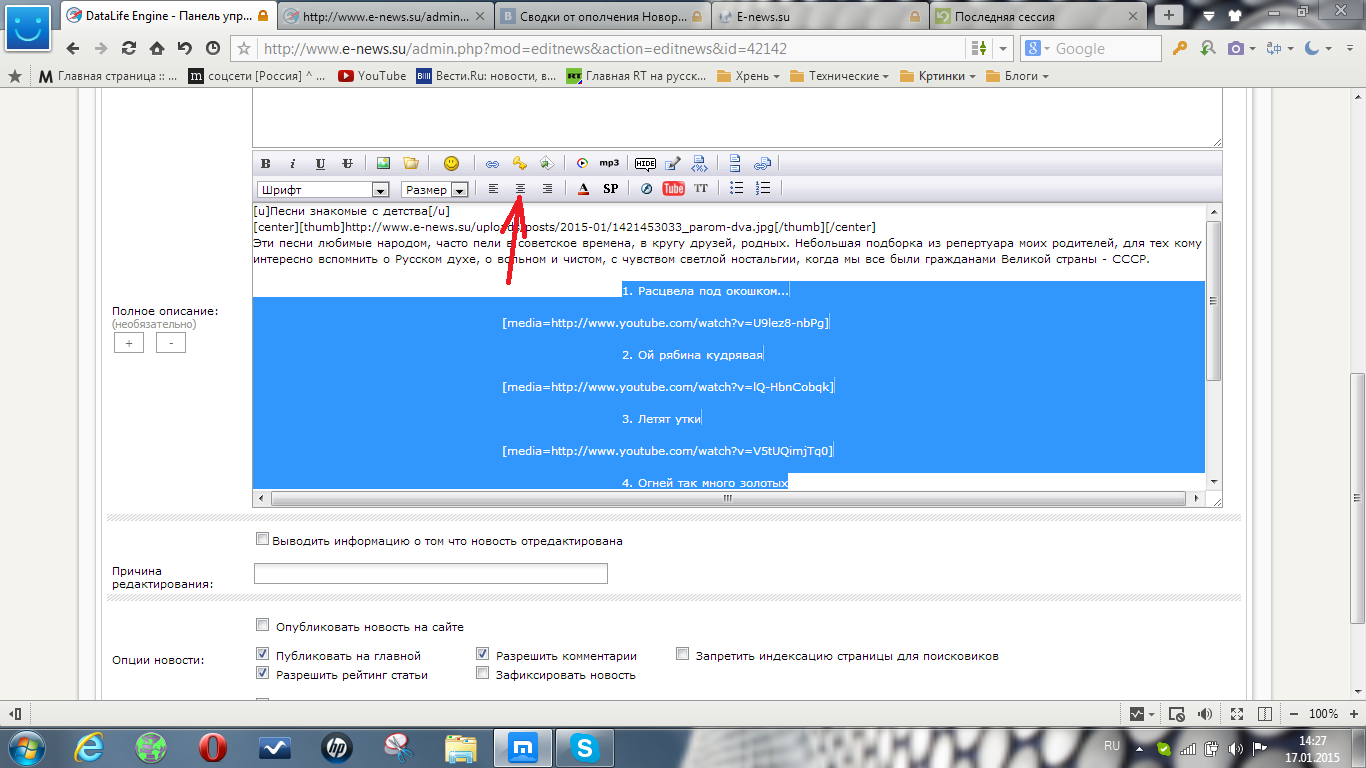The width and height of the screenshot is (1366, 768).
Task: Insert a spoiler with the SP button
Action: (611, 188)
